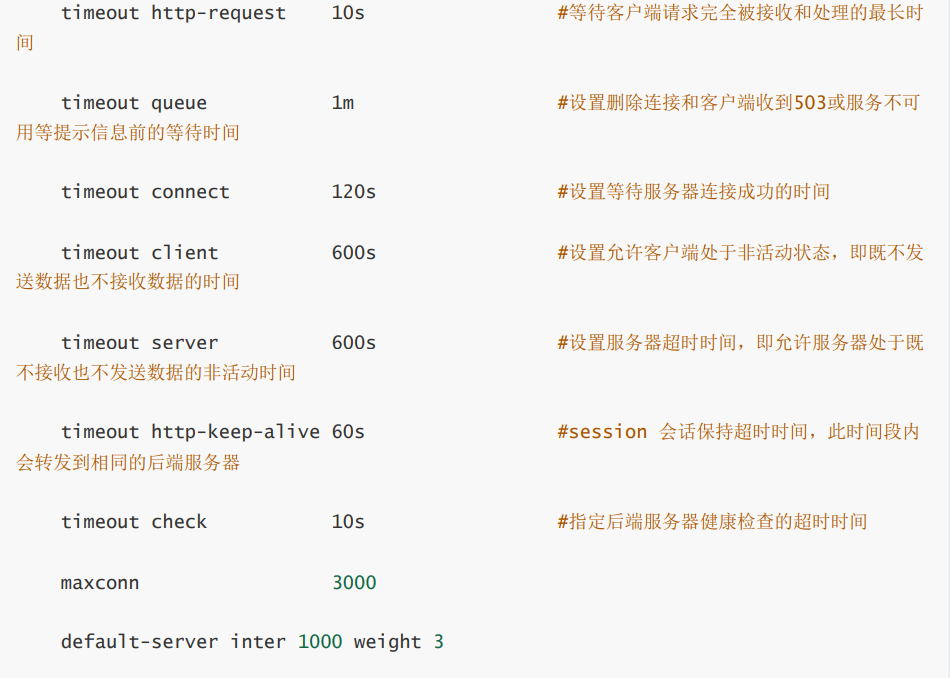Select the '120s' connect timeout value

click(x=354, y=192)
